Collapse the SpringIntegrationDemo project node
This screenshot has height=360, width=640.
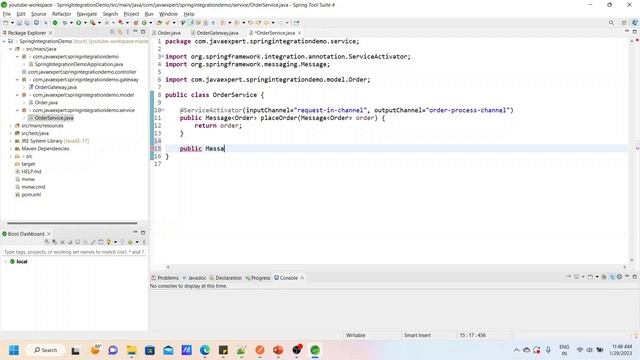(4, 41)
